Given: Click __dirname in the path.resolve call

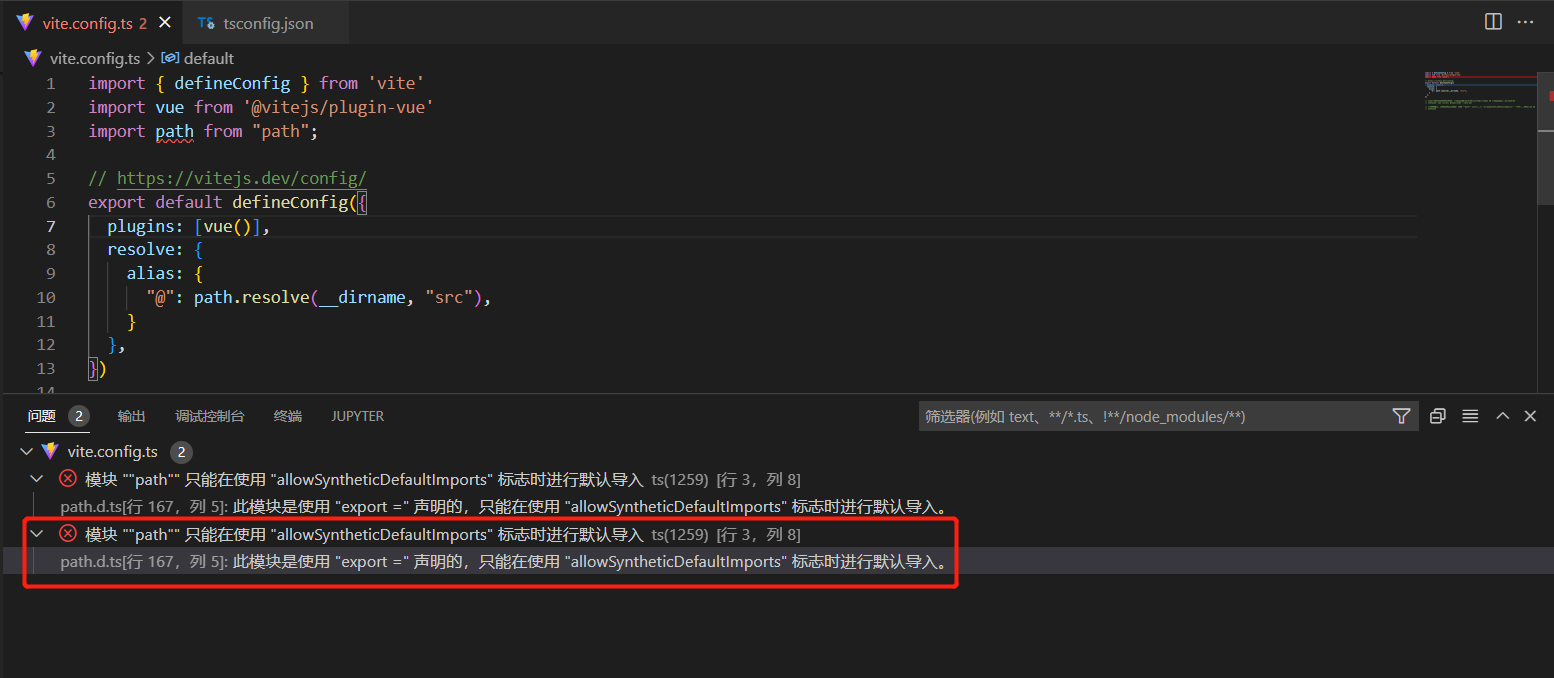Looking at the screenshot, I should (x=362, y=297).
